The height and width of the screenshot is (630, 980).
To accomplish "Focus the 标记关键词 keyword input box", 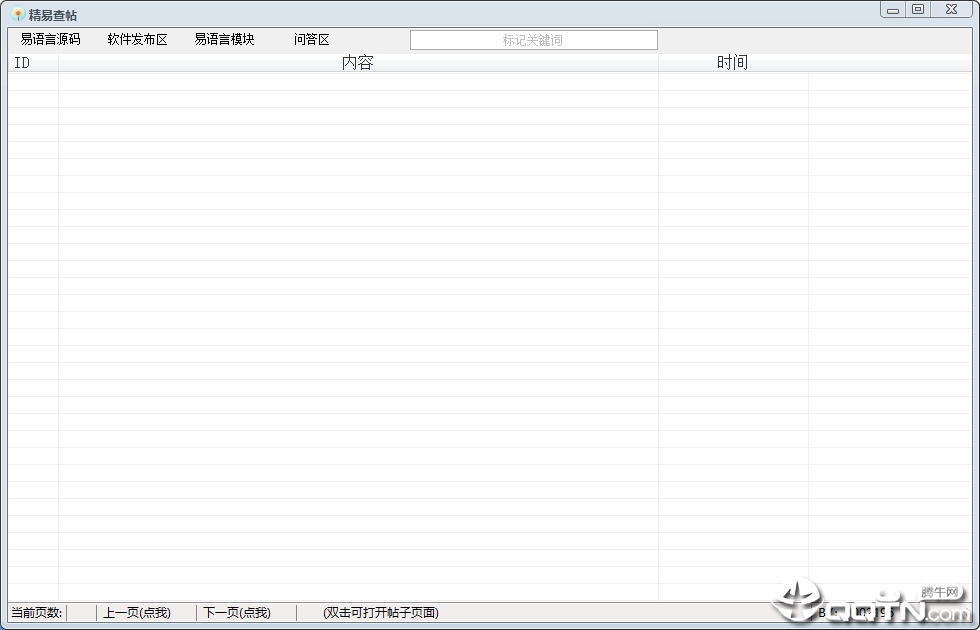I will (x=534, y=40).
